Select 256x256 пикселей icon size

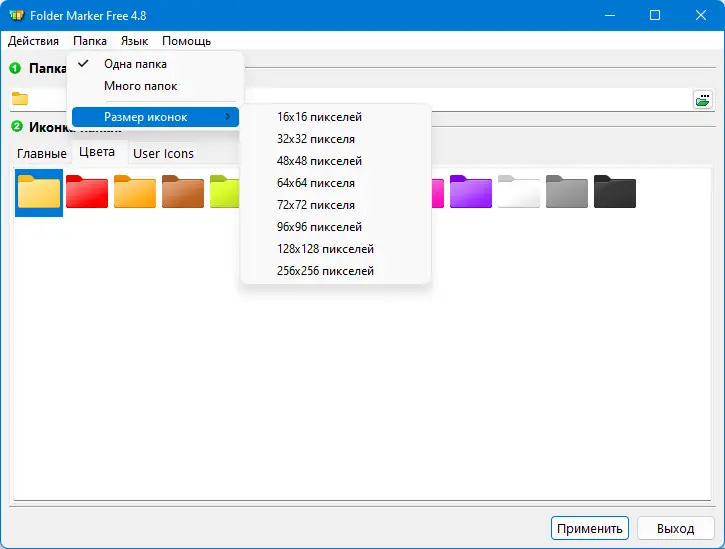tap(336, 271)
